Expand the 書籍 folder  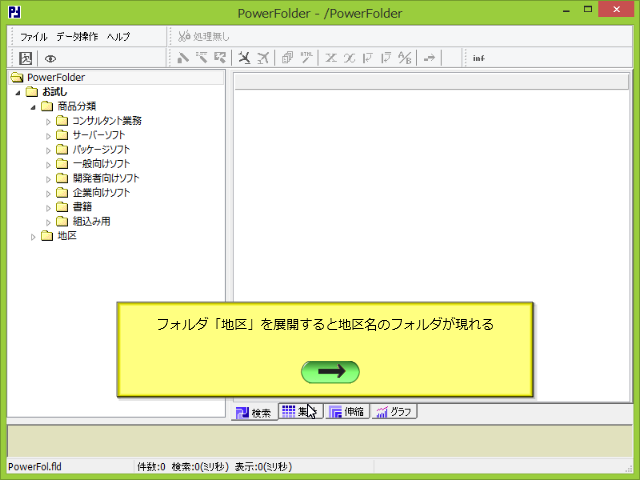pyautogui.click(x=48, y=208)
